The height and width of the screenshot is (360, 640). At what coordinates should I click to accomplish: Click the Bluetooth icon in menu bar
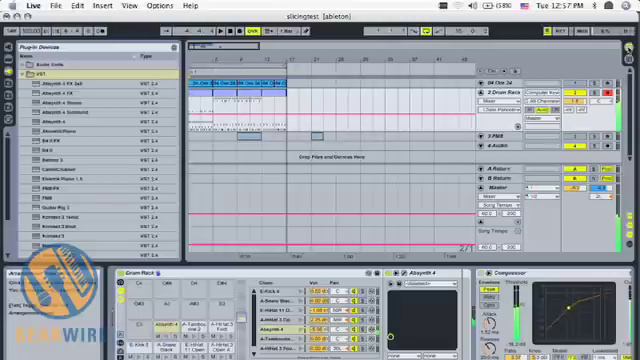(594, 6)
